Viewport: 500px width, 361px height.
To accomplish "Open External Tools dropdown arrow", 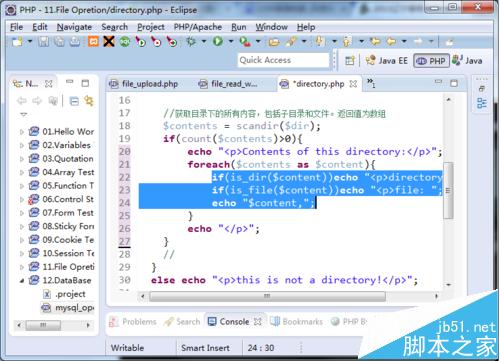I will 258,42.
